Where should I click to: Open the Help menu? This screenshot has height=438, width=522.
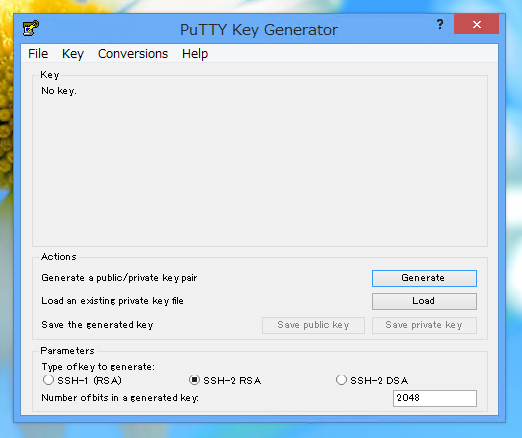195,54
